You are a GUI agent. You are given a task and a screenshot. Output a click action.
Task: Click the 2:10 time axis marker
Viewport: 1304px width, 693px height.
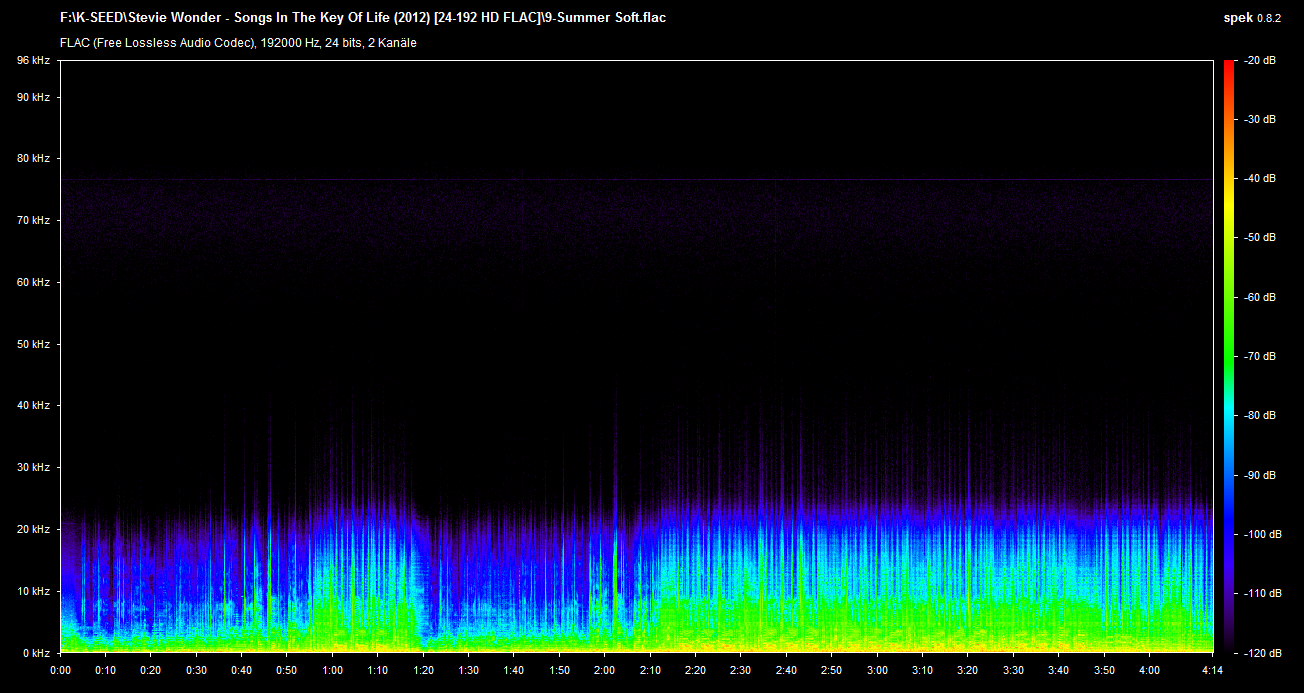pyautogui.click(x=650, y=670)
